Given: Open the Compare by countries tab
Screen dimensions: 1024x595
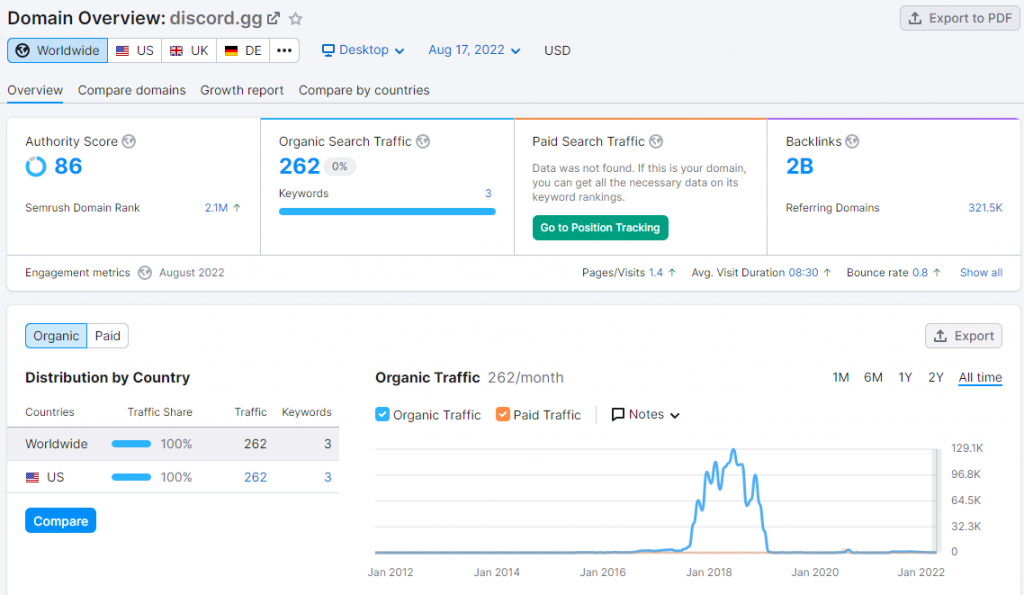Looking at the screenshot, I should click(x=364, y=90).
